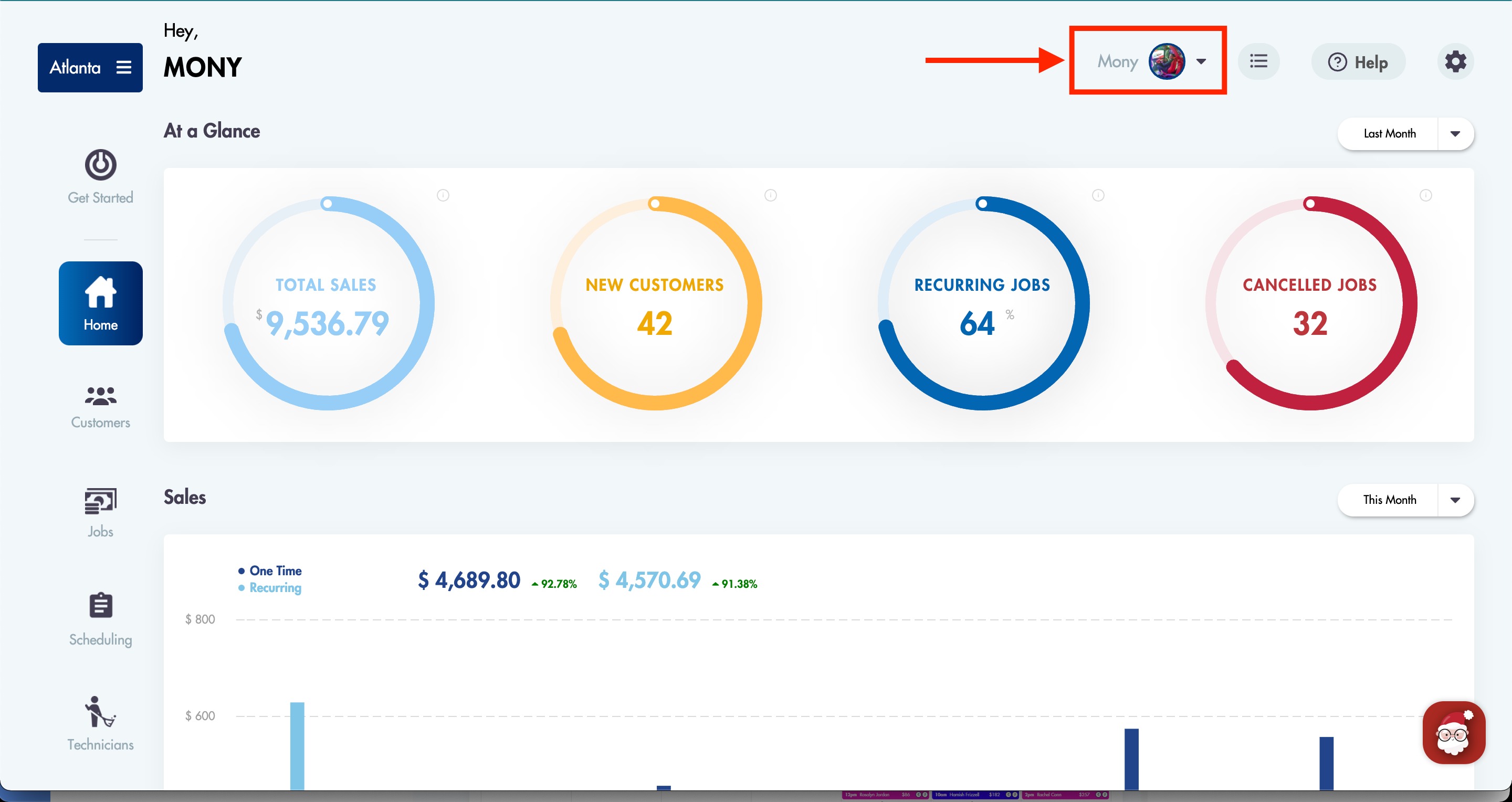
Task: Click the Cancelled Jobs gauge value 32
Action: click(x=1310, y=323)
